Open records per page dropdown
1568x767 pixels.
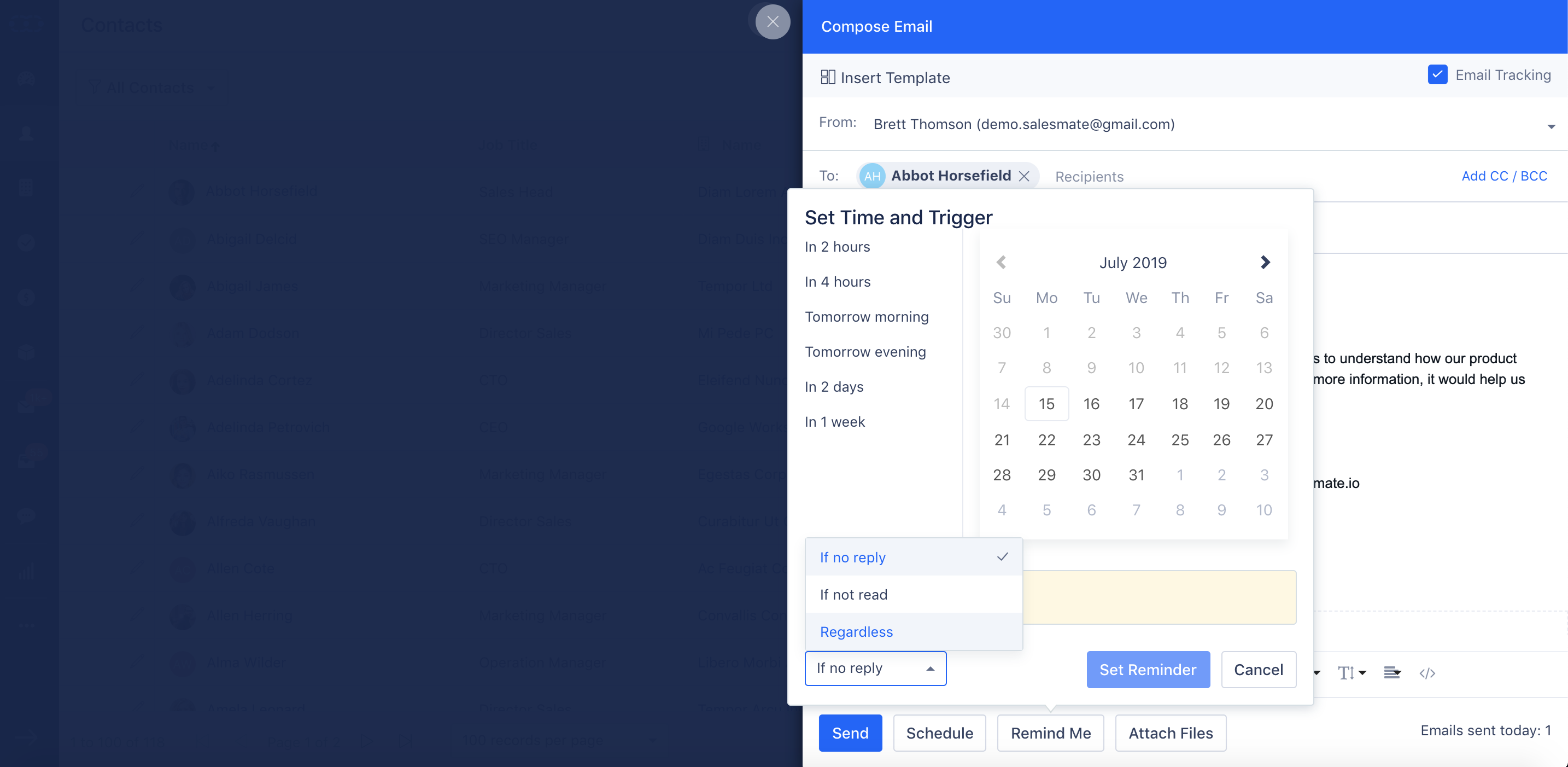(x=559, y=740)
